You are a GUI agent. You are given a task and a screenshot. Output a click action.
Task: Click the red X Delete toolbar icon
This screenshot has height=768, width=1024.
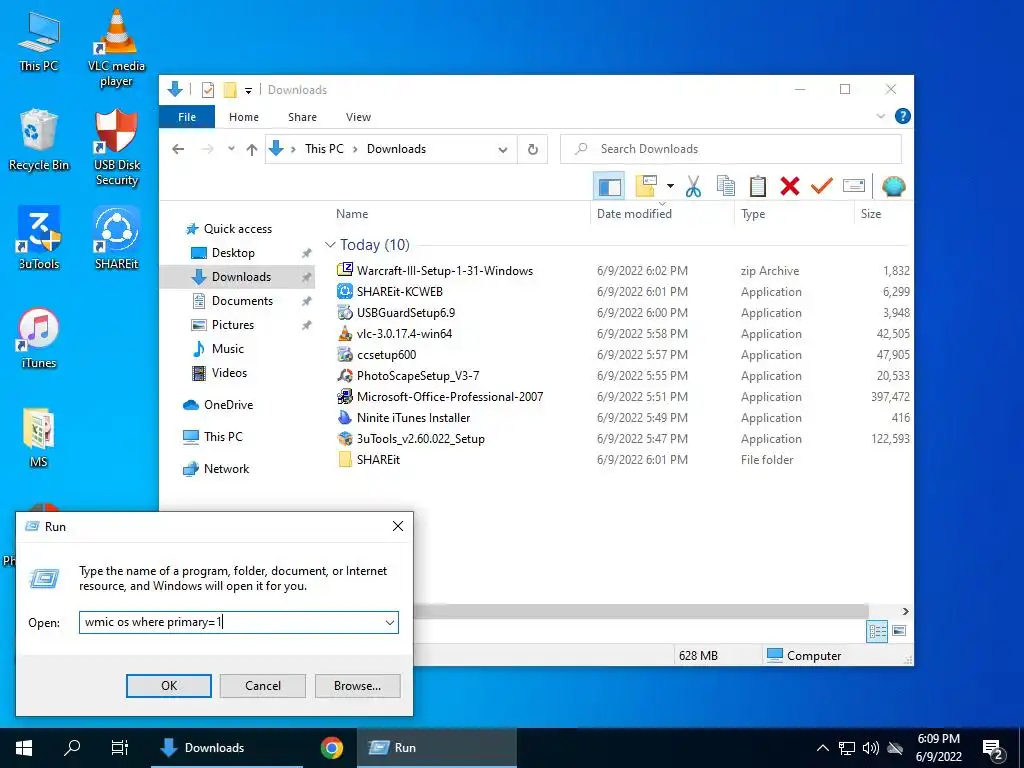tap(790, 187)
